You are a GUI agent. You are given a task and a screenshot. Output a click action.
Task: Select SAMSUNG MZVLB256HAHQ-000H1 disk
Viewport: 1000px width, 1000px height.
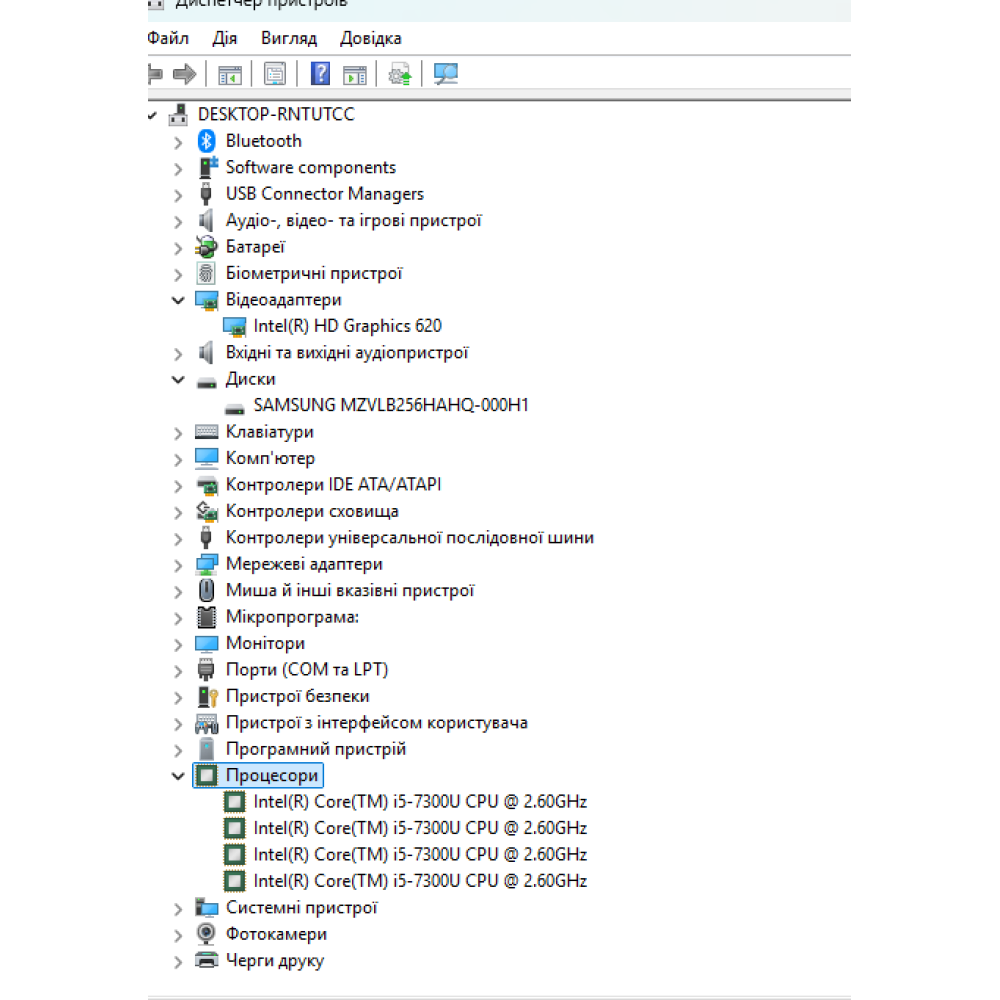pos(390,405)
